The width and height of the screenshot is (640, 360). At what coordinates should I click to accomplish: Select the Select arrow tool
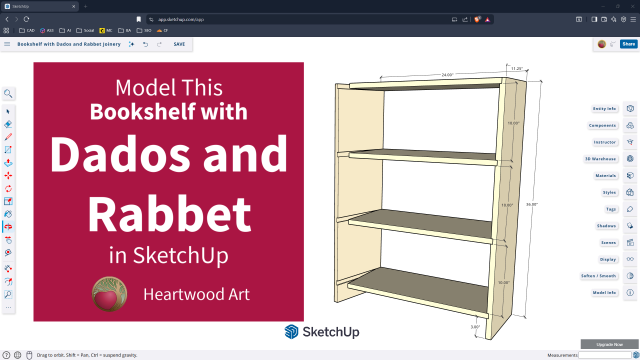coord(8,111)
